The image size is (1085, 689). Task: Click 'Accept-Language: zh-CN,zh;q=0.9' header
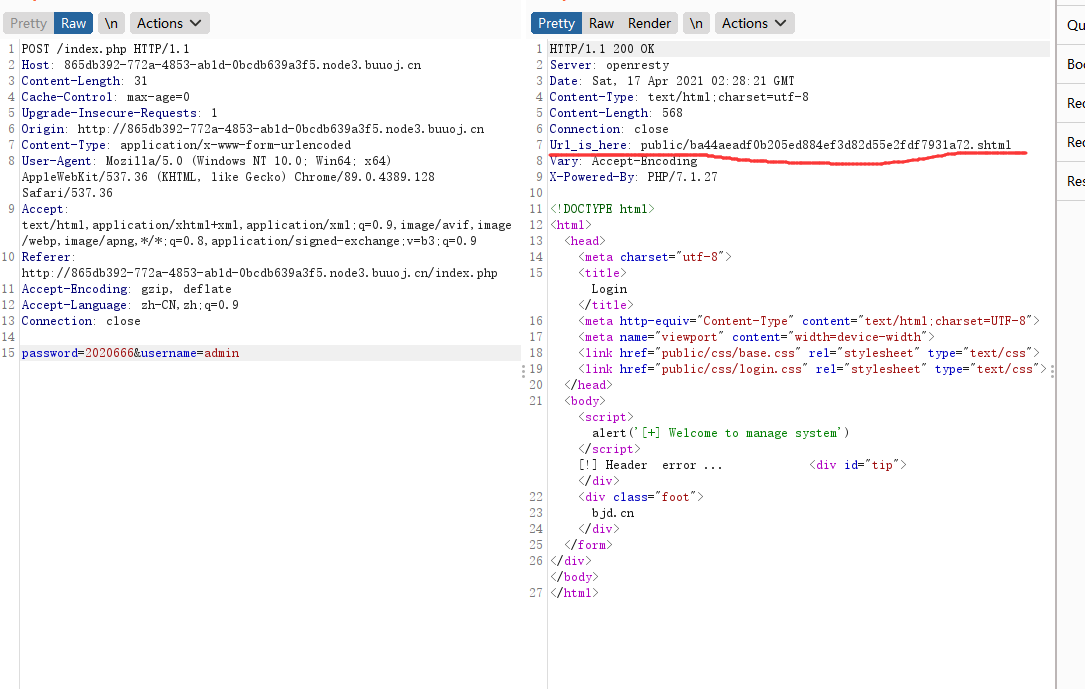point(130,304)
